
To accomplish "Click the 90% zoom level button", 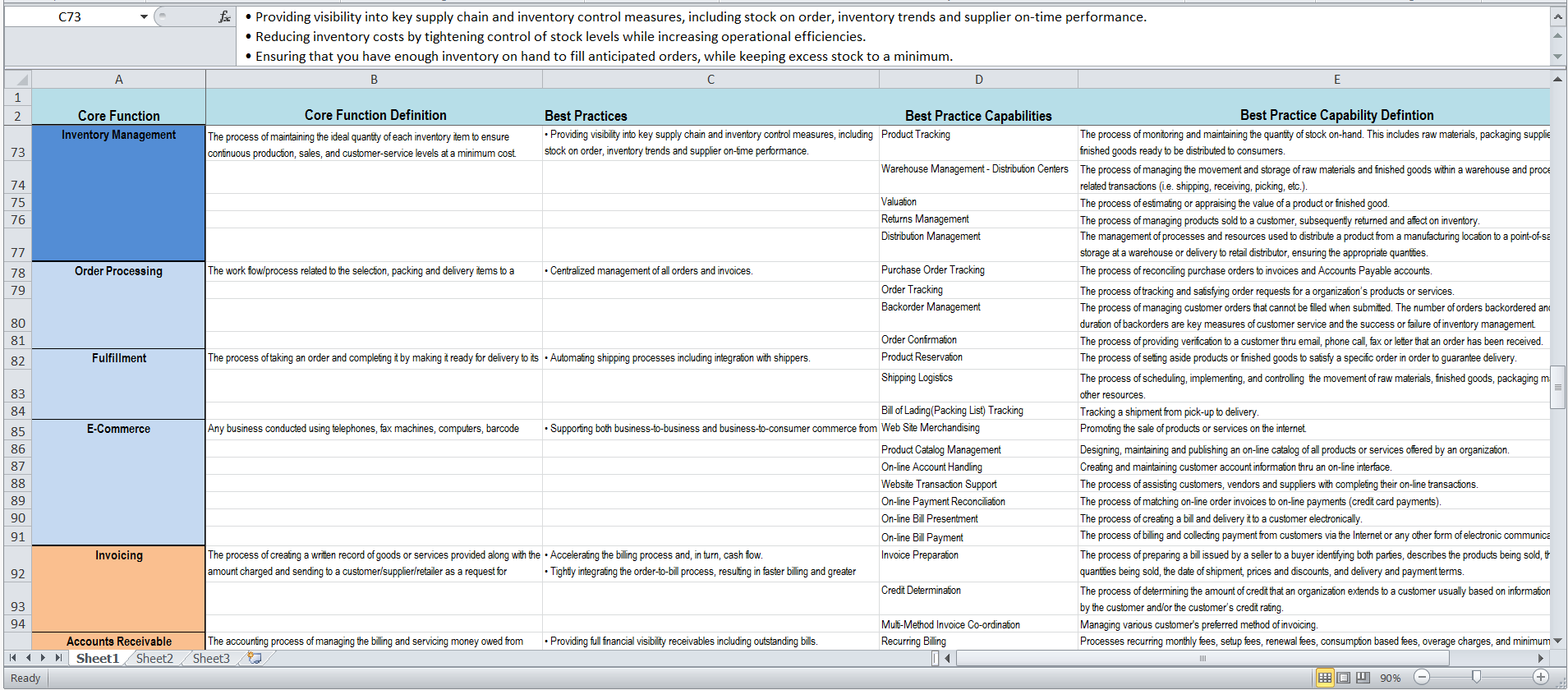I will pyautogui.click(x=1390, y=678).
